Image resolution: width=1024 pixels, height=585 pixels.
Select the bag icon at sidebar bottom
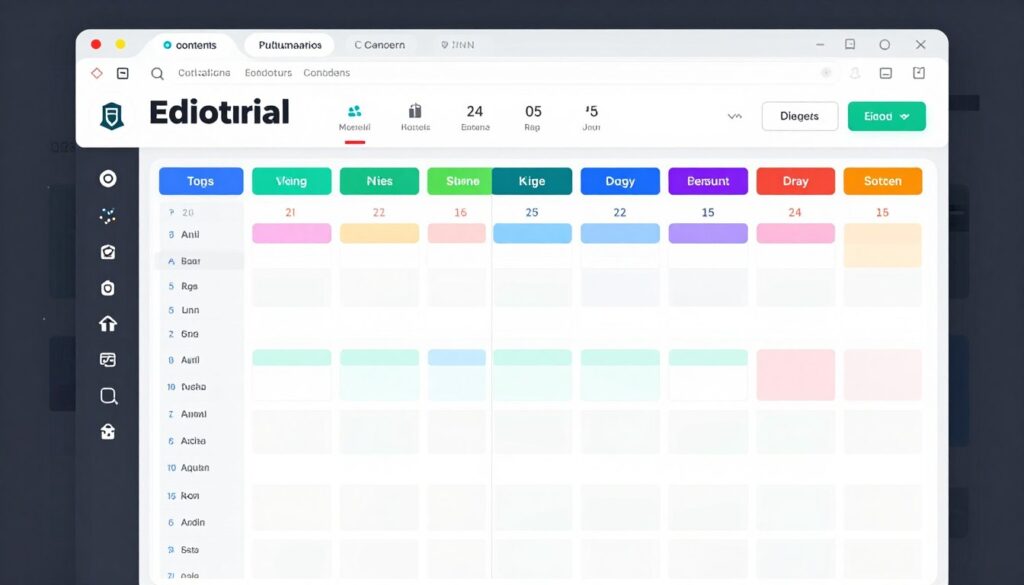(108, 431)
